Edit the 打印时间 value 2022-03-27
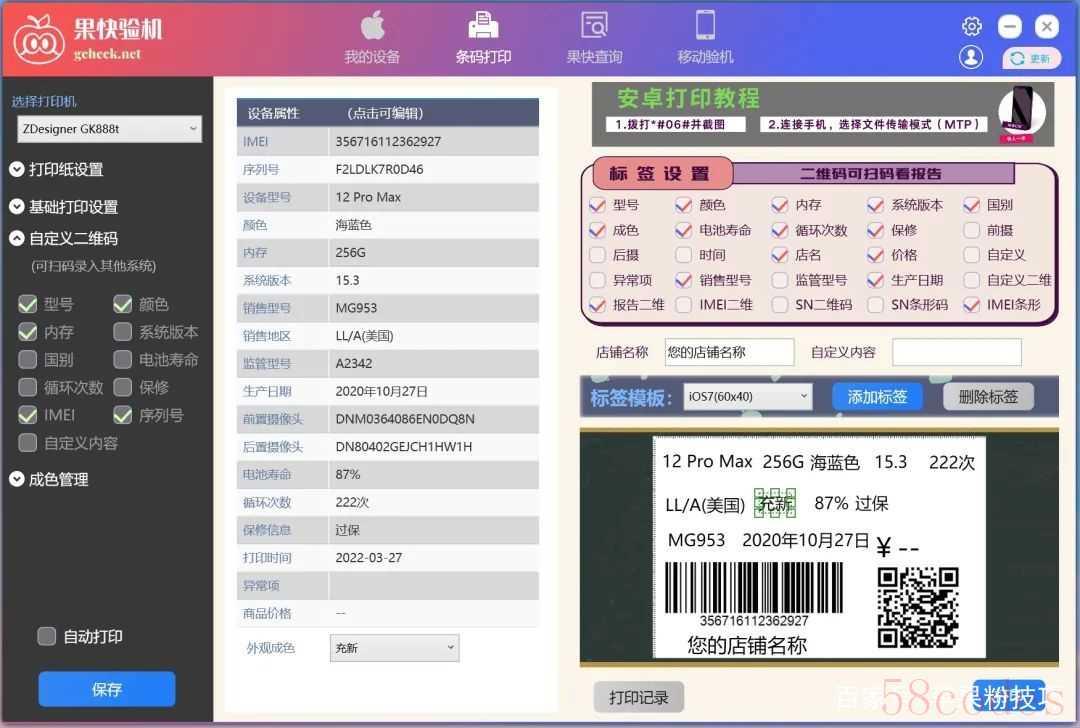The image size is (1080, 728). pyautogui.click(x=433, y=558)
